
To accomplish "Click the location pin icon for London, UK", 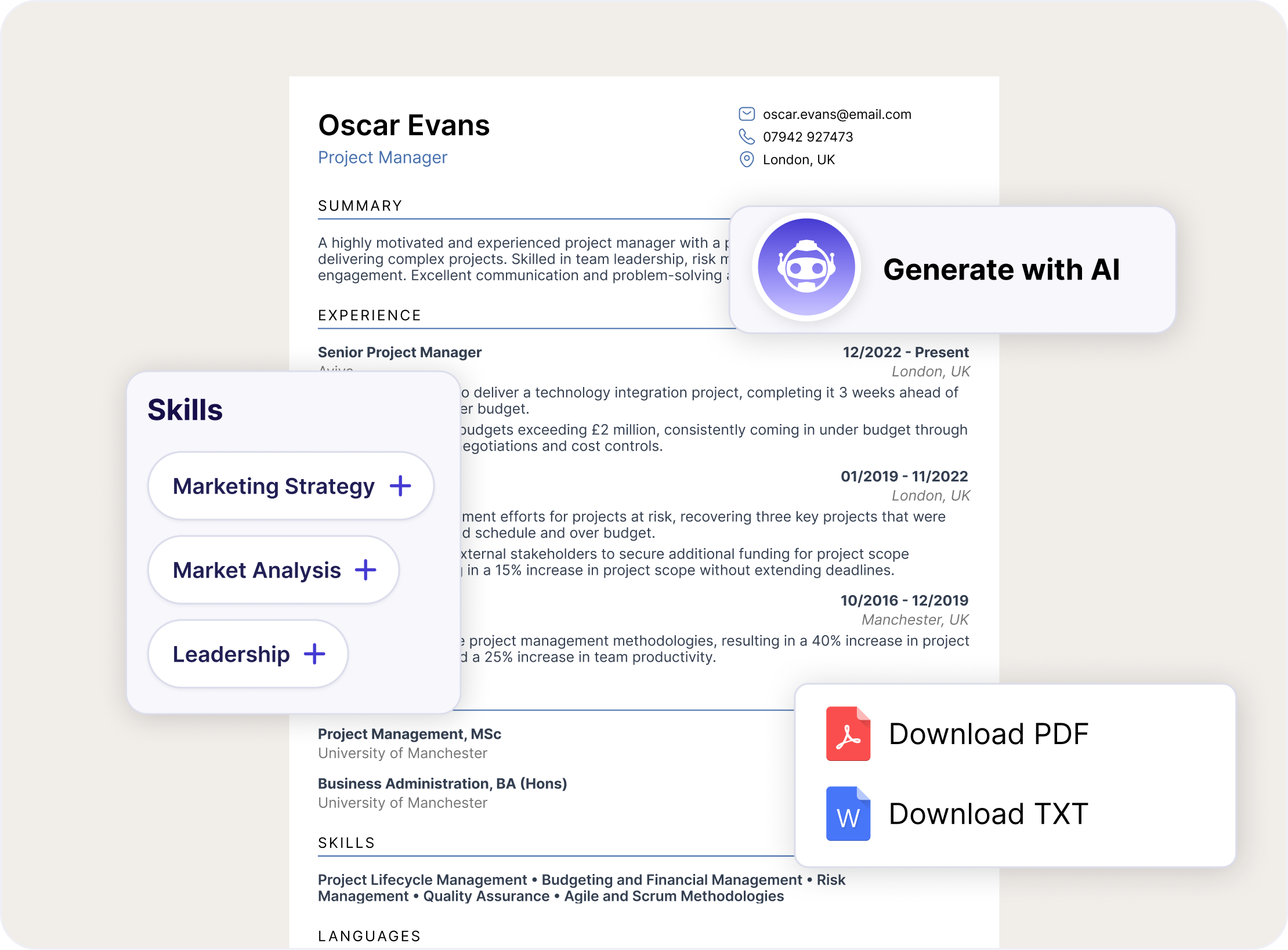I will (x=747, y=159).
